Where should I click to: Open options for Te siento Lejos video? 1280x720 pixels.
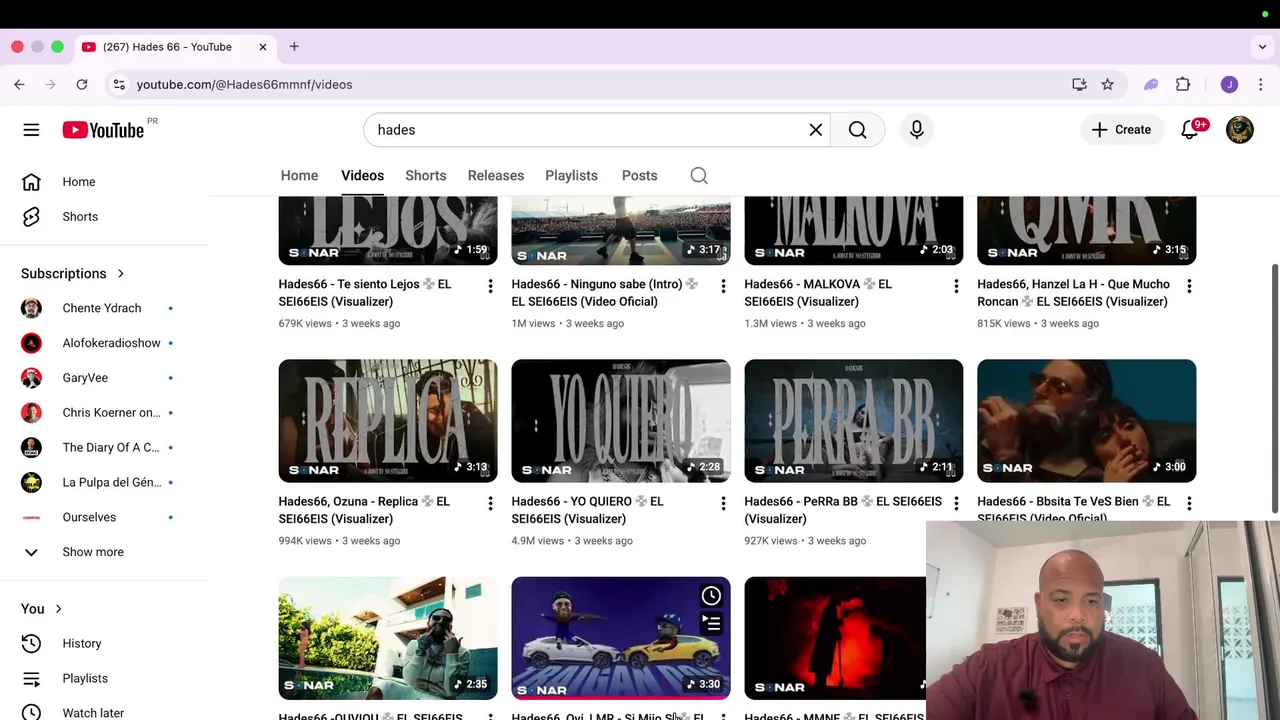tap(490, 286)
